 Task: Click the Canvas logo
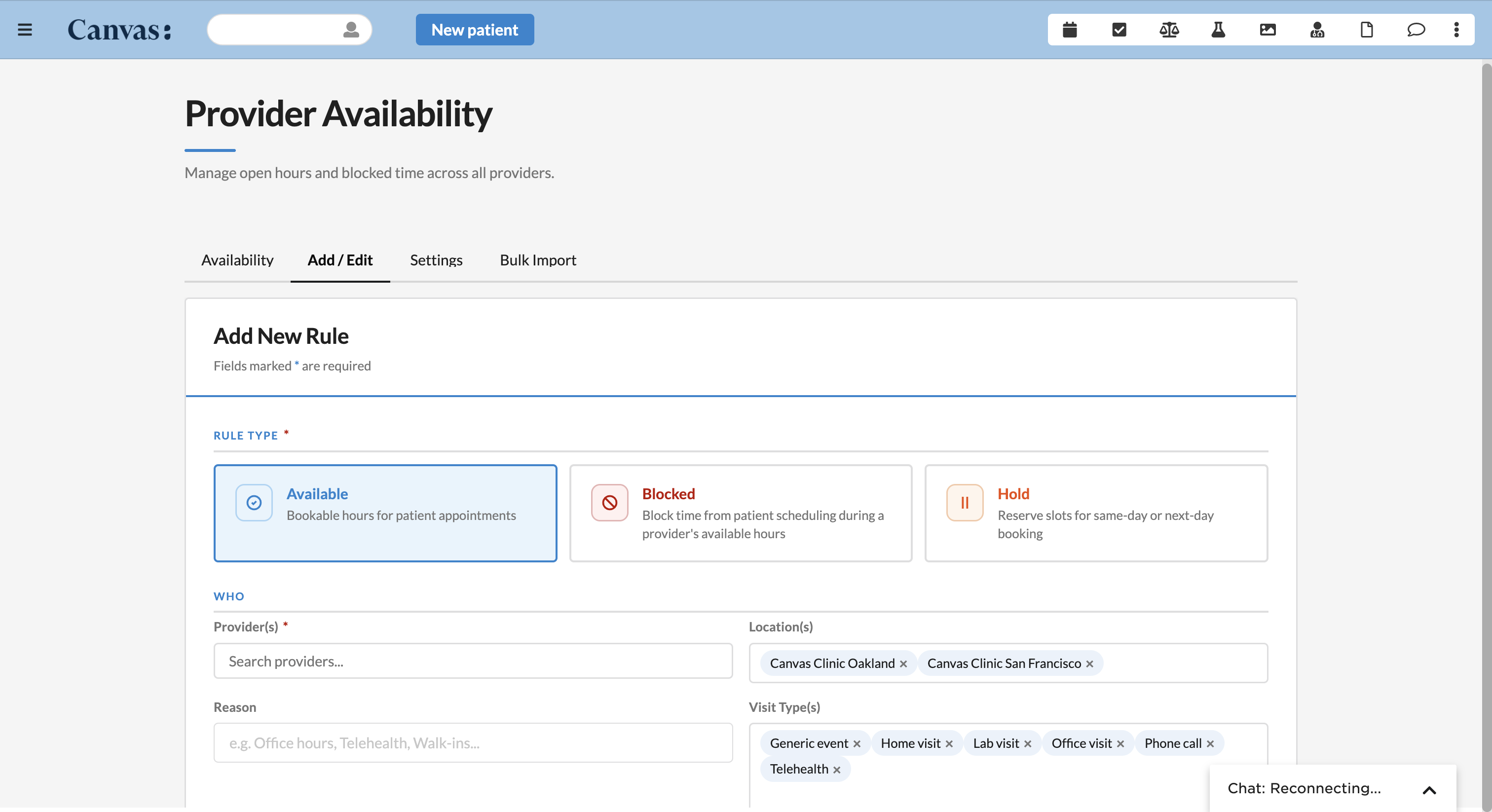119,30
